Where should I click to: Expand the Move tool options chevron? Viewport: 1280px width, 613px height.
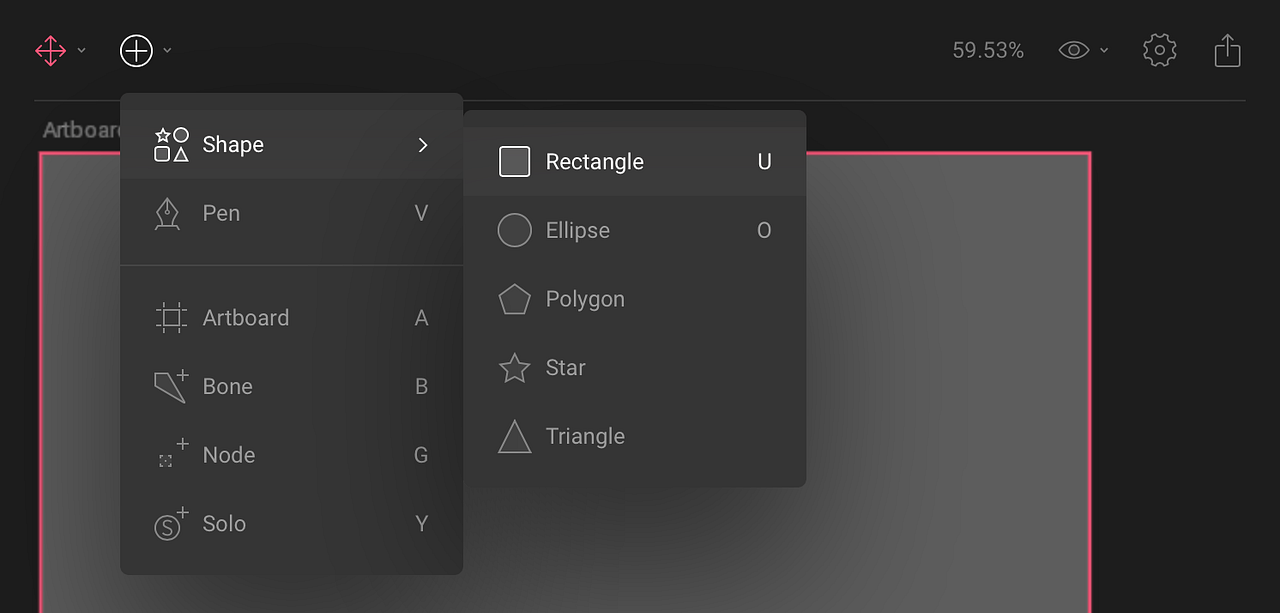tap(82, 50)
